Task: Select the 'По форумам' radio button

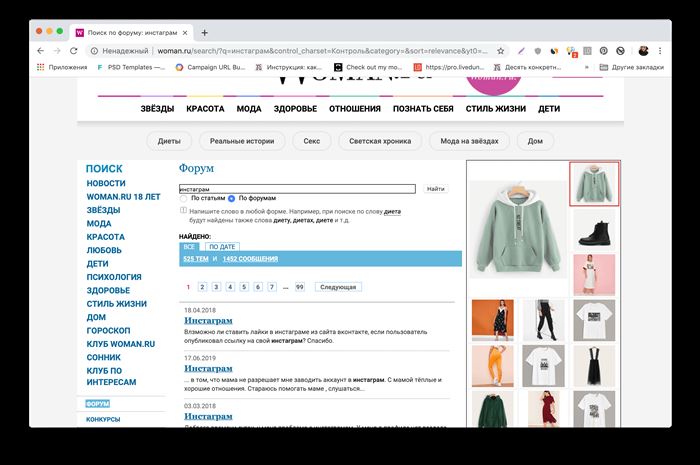Action: click(231, 198)
